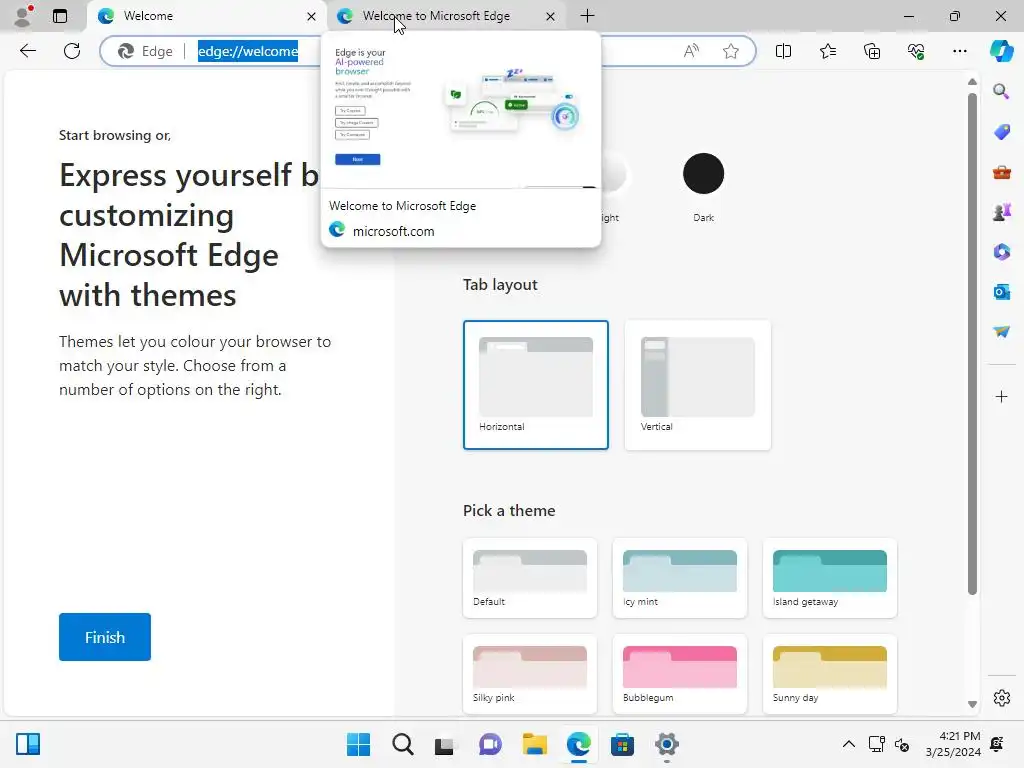Click the scrollbar up arrow
1024x768 pixels.
(x=972, y=82)
